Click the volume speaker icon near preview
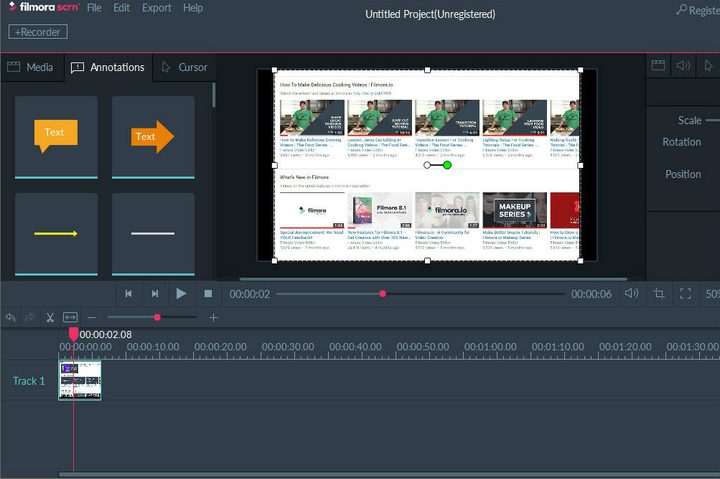Screen dimensions: 720x479 (632, 293)
